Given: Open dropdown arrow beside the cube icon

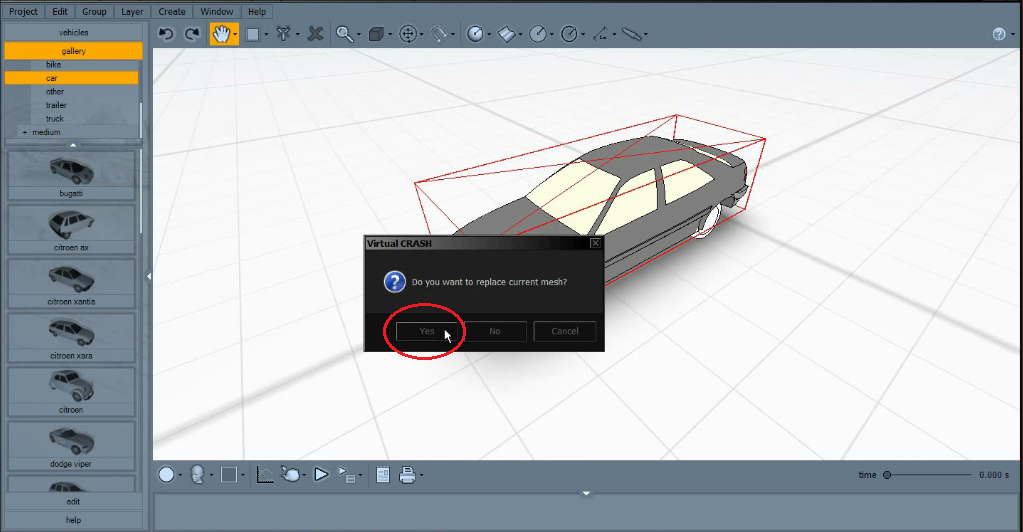Looking at the screenshot, I should point(390,35).
